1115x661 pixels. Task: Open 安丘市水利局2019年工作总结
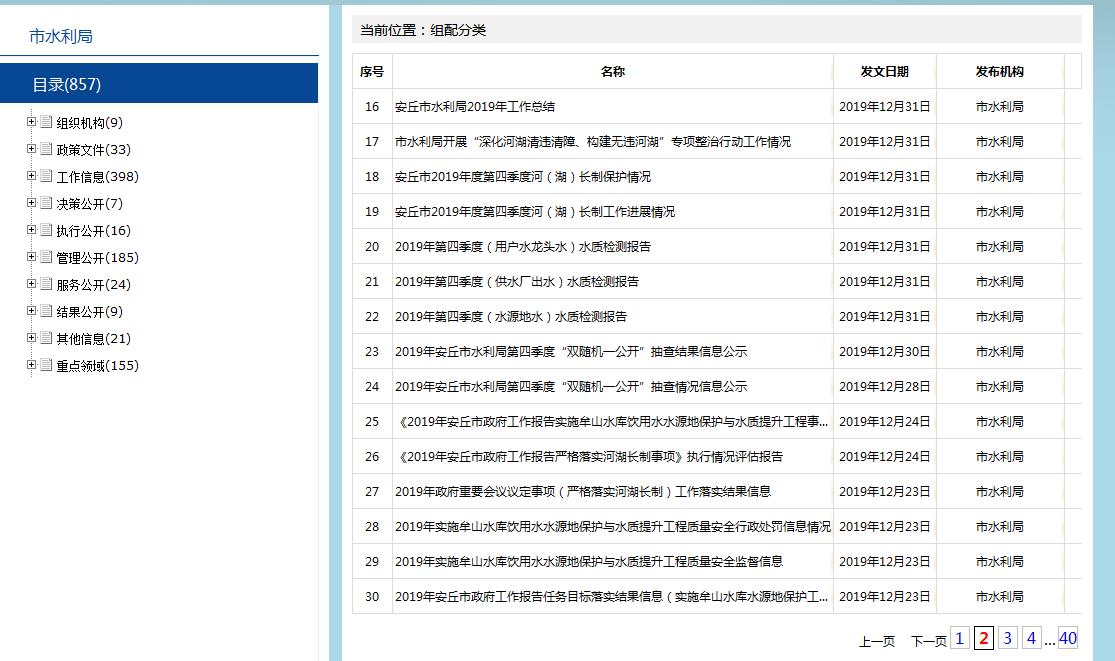coord(475,107)
